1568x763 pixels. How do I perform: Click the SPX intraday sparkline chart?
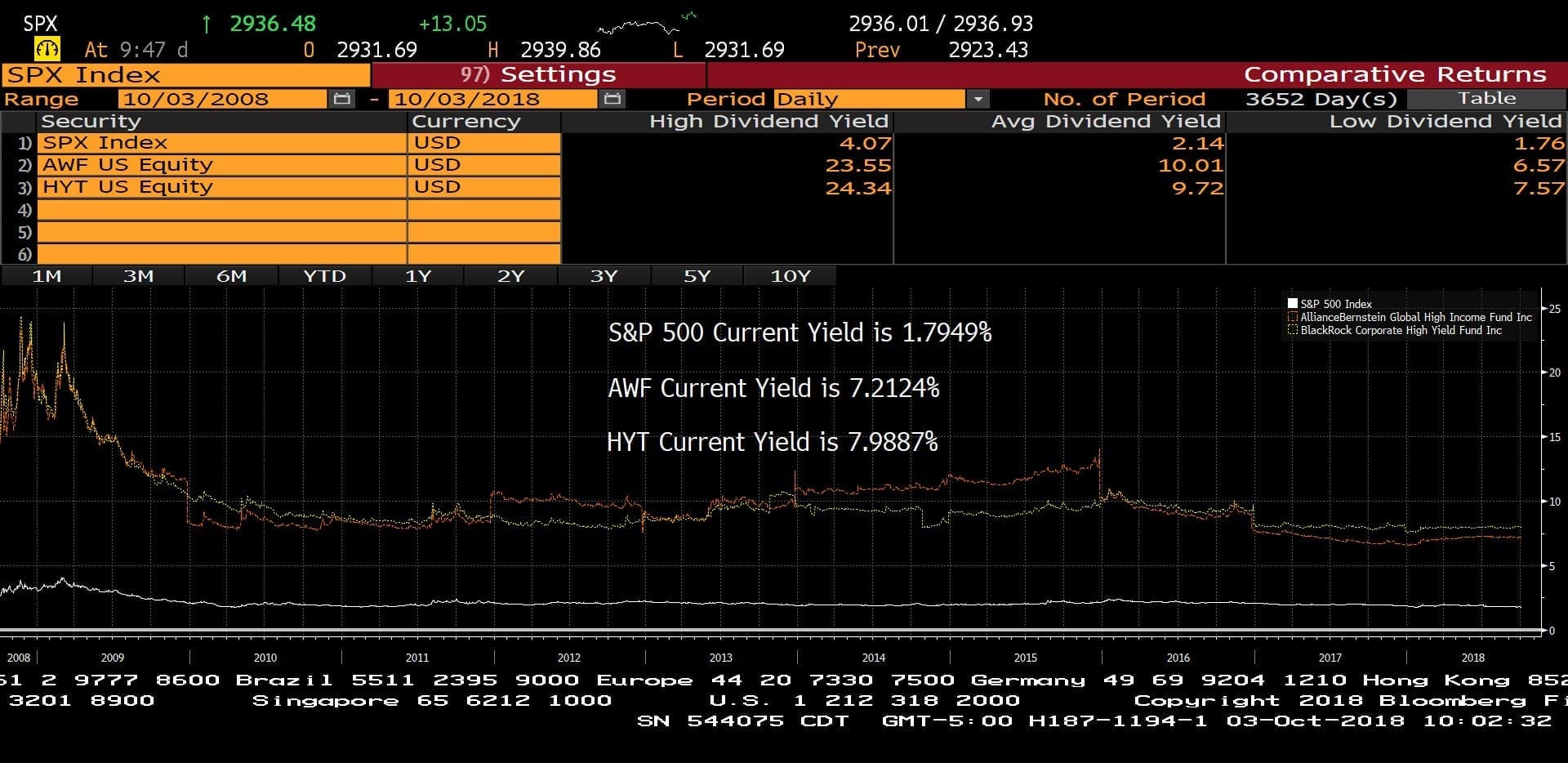coord(648,24)
